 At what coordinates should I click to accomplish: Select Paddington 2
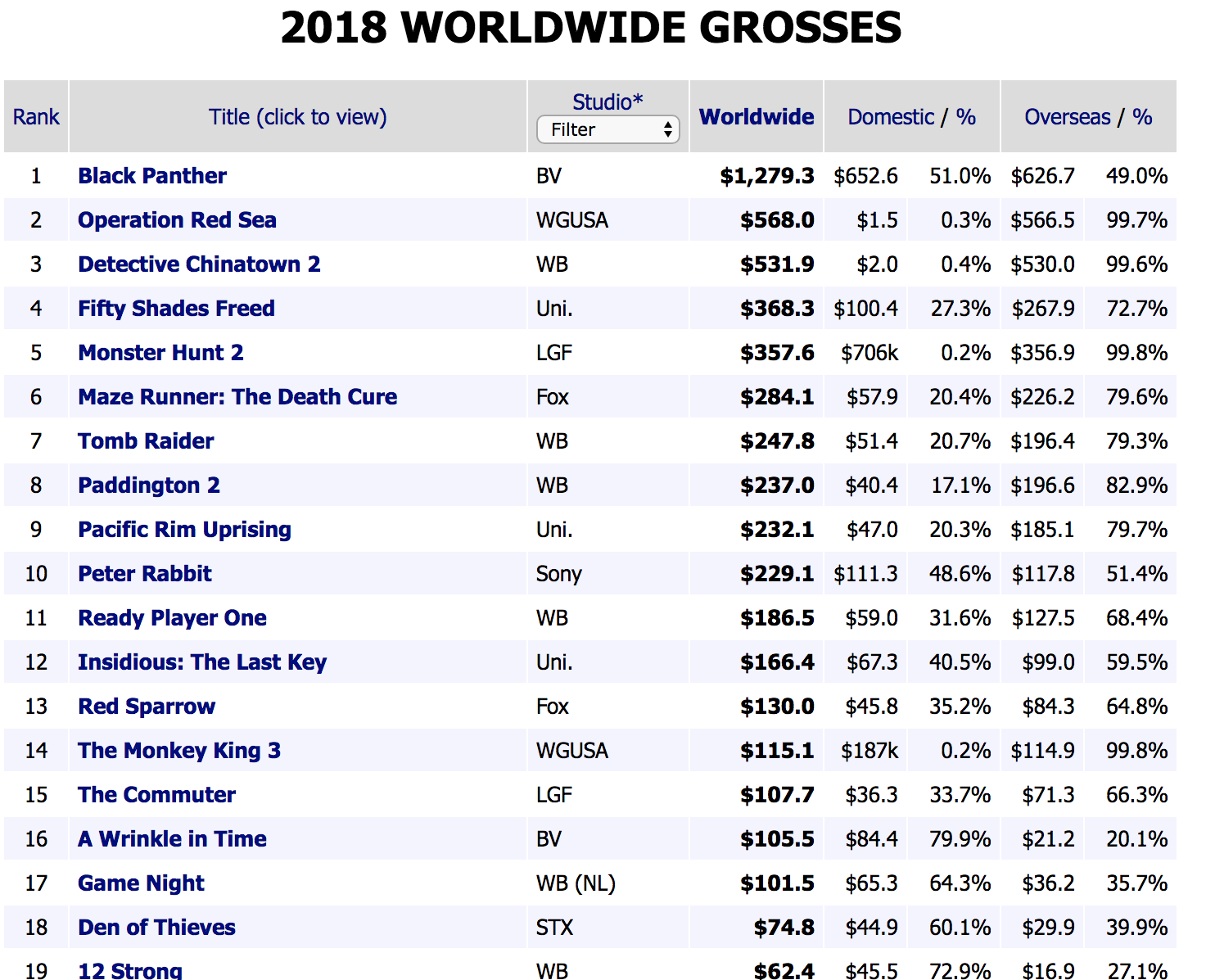point(148,485)
